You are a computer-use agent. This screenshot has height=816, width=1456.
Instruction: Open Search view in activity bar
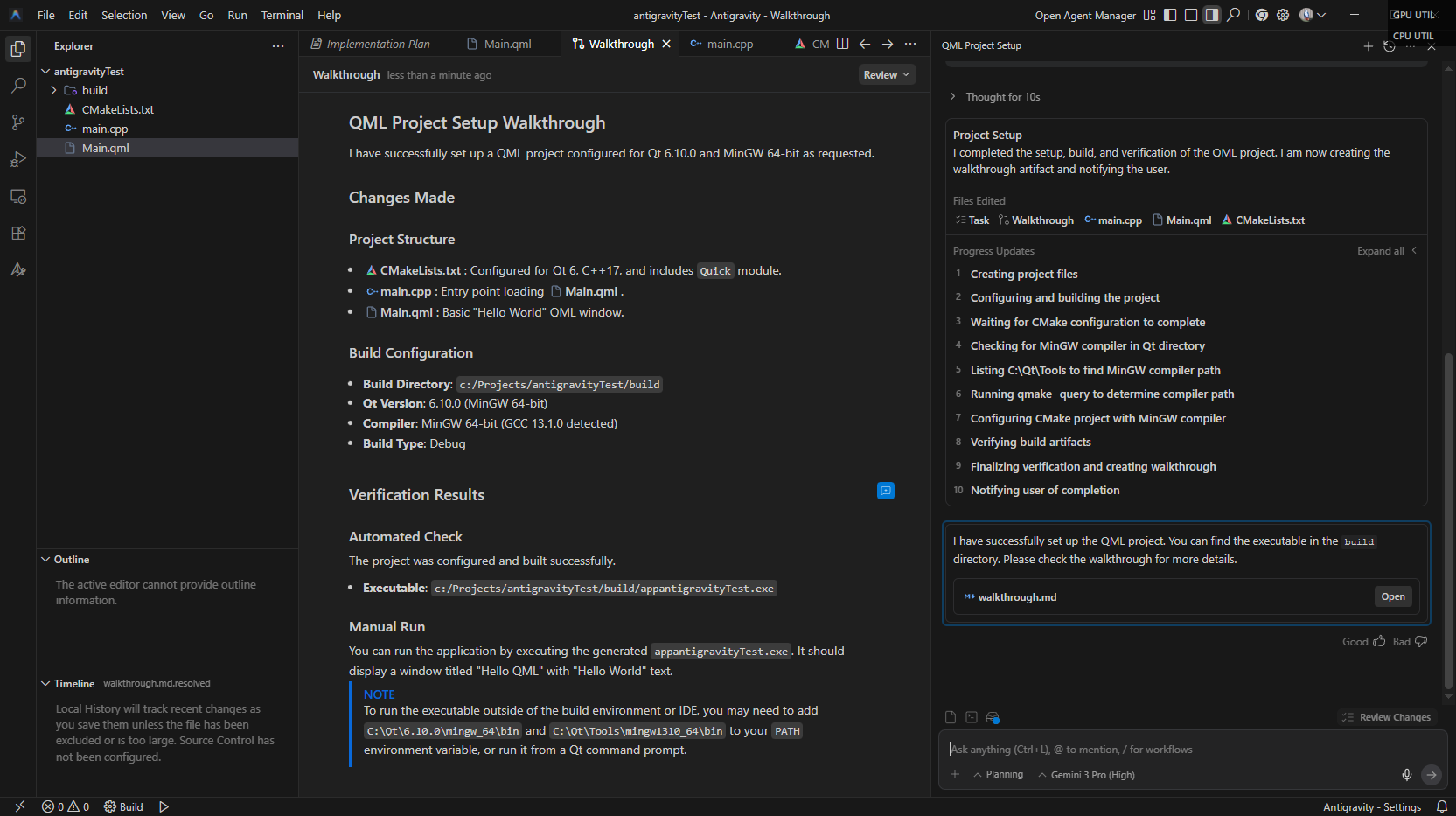[x=18, y=86]
